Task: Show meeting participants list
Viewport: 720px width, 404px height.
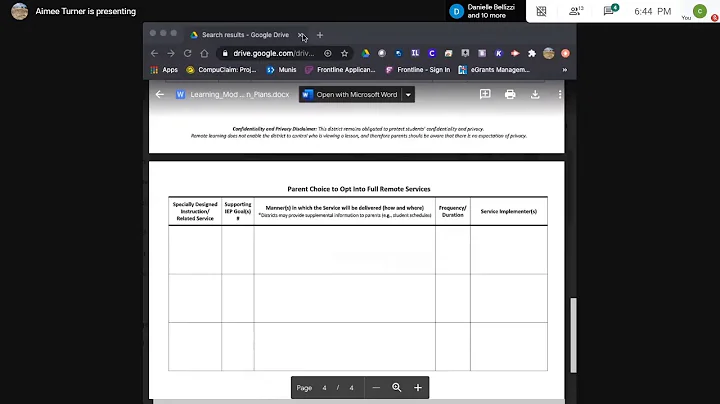Action: pos(575,11)
